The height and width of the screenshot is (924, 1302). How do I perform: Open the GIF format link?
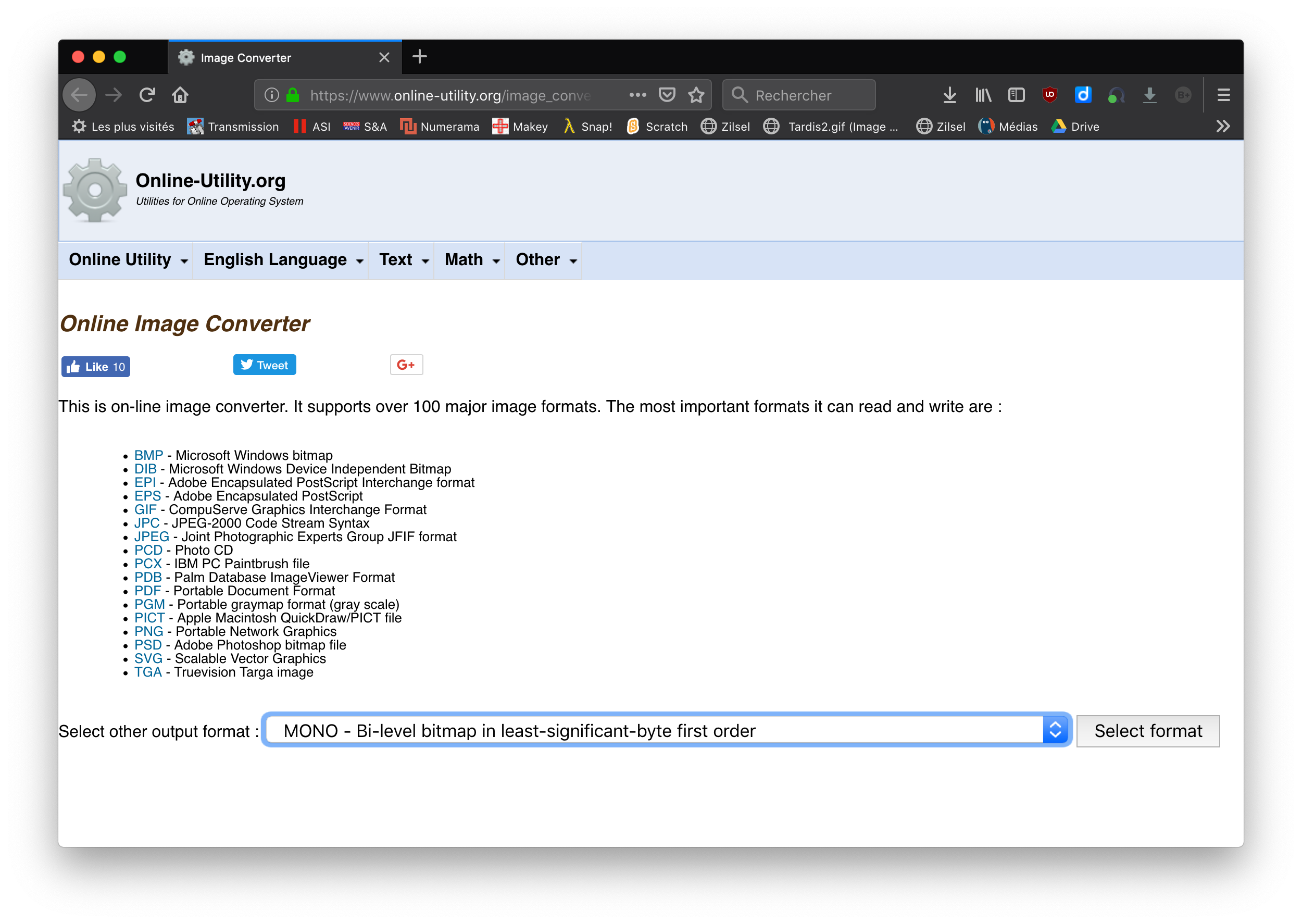coord(145,509)
